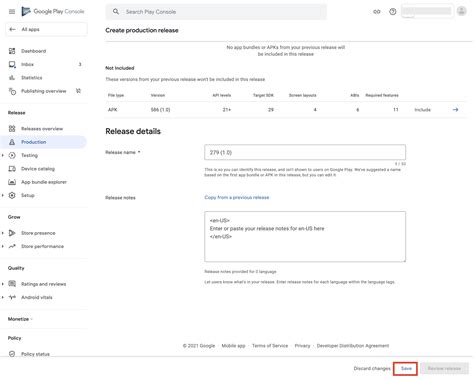Select Production in the sidebar

tap(34, 142)
